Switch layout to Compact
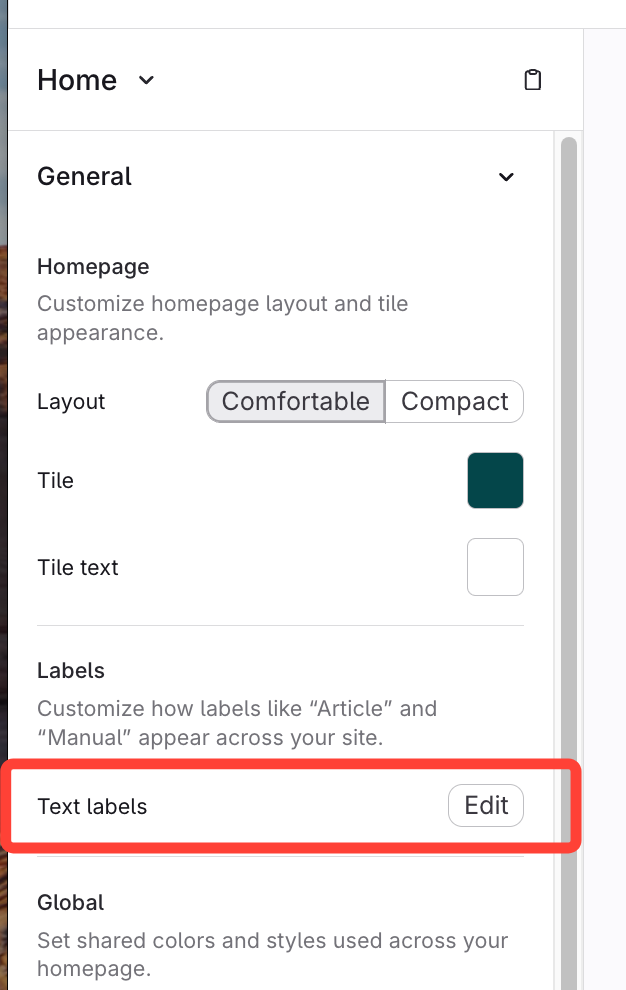 454,402
